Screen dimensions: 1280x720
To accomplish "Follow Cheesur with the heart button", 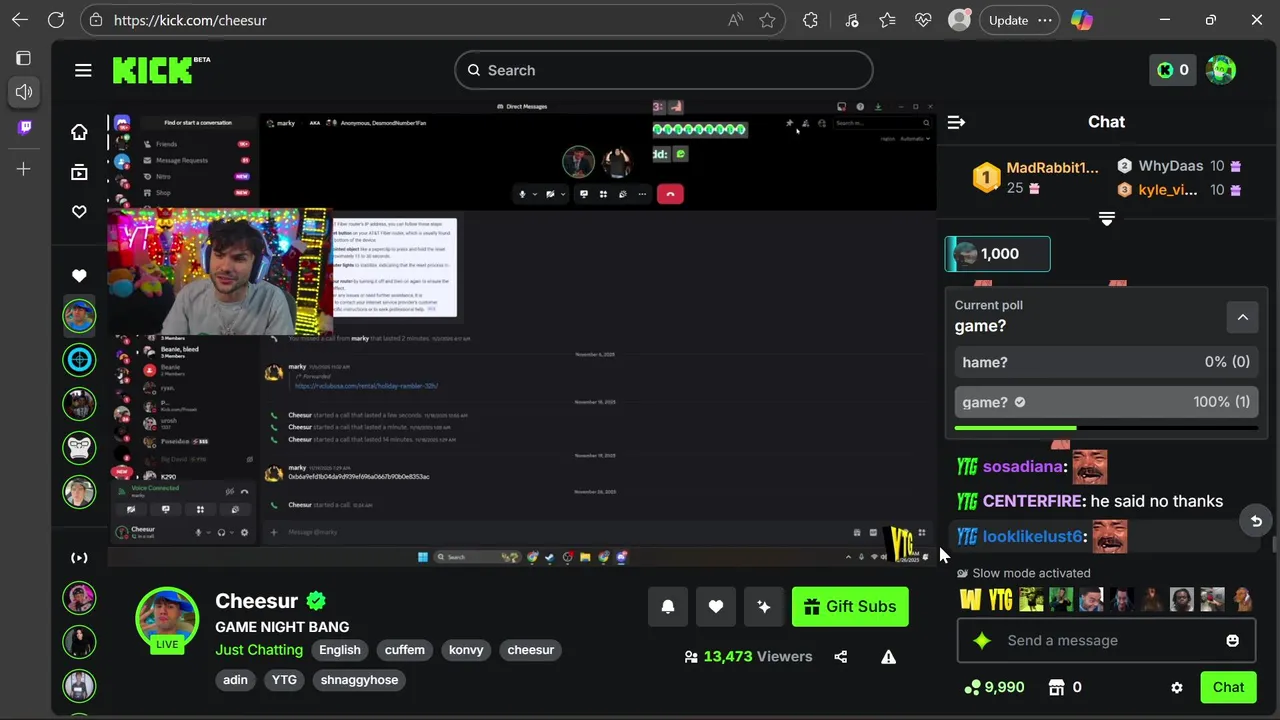I will click(x=716, y=606).
